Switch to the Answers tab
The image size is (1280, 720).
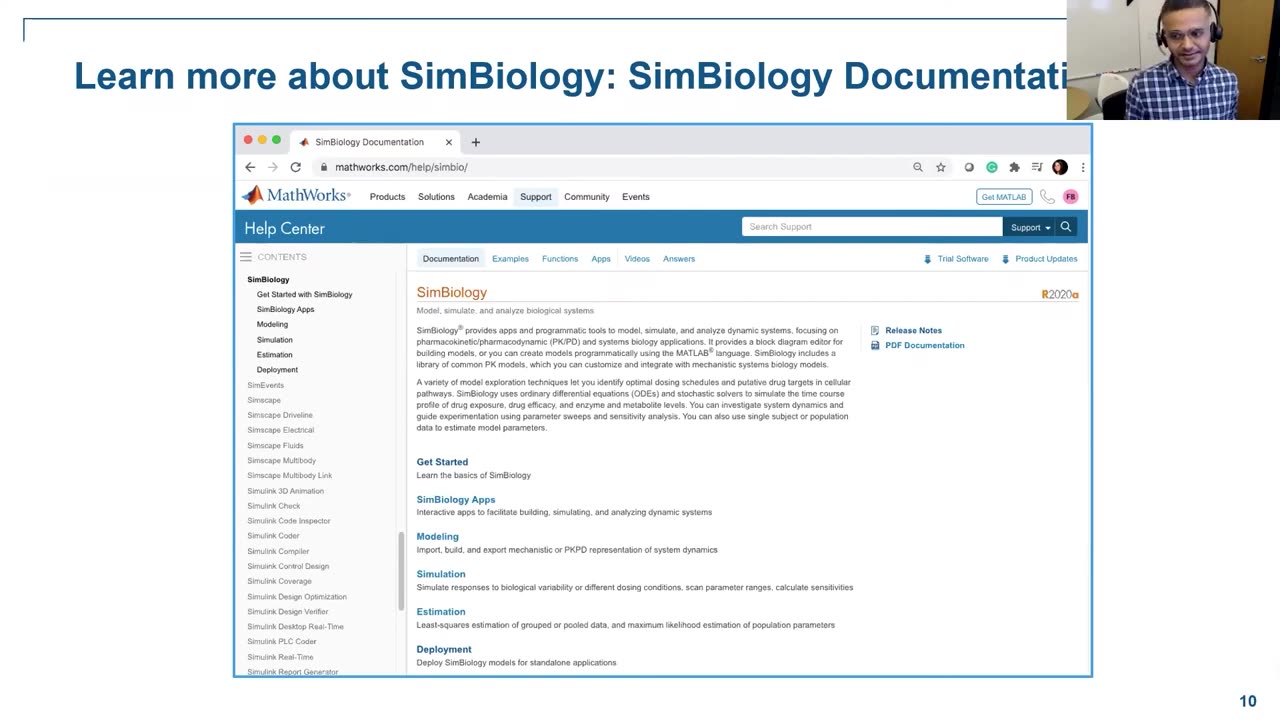678,259
